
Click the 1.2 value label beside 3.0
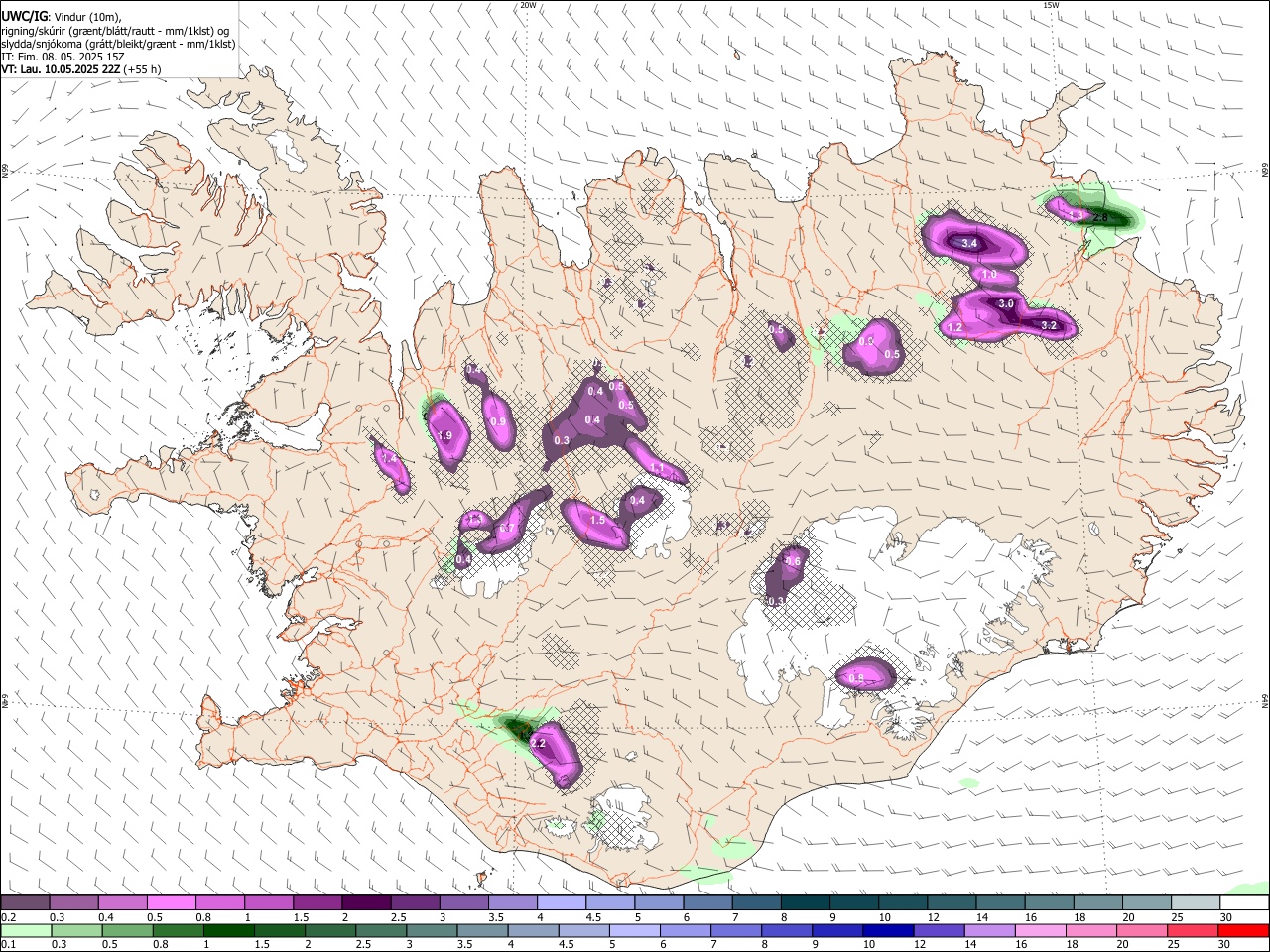pos(955,327)
